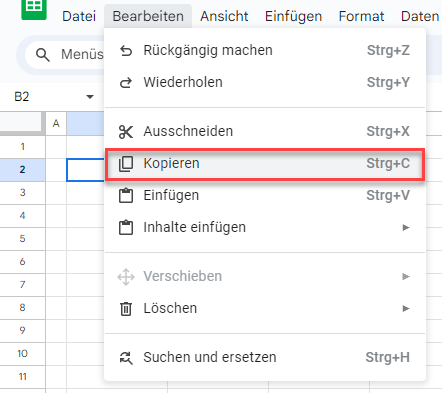Select row 5 header

coord(22,239)
